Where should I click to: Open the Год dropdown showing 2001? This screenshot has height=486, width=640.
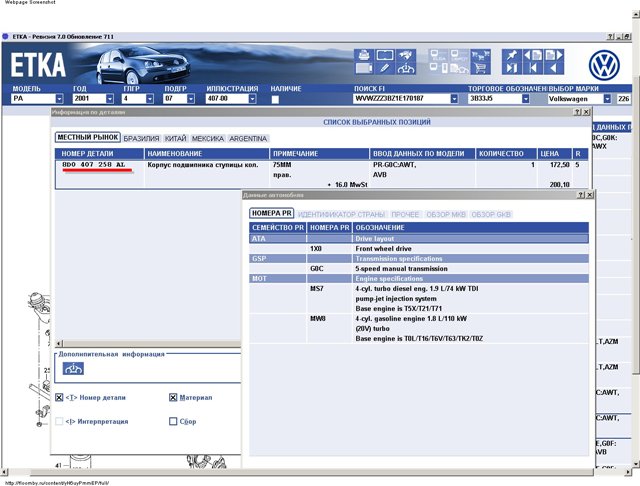(110, 99)
